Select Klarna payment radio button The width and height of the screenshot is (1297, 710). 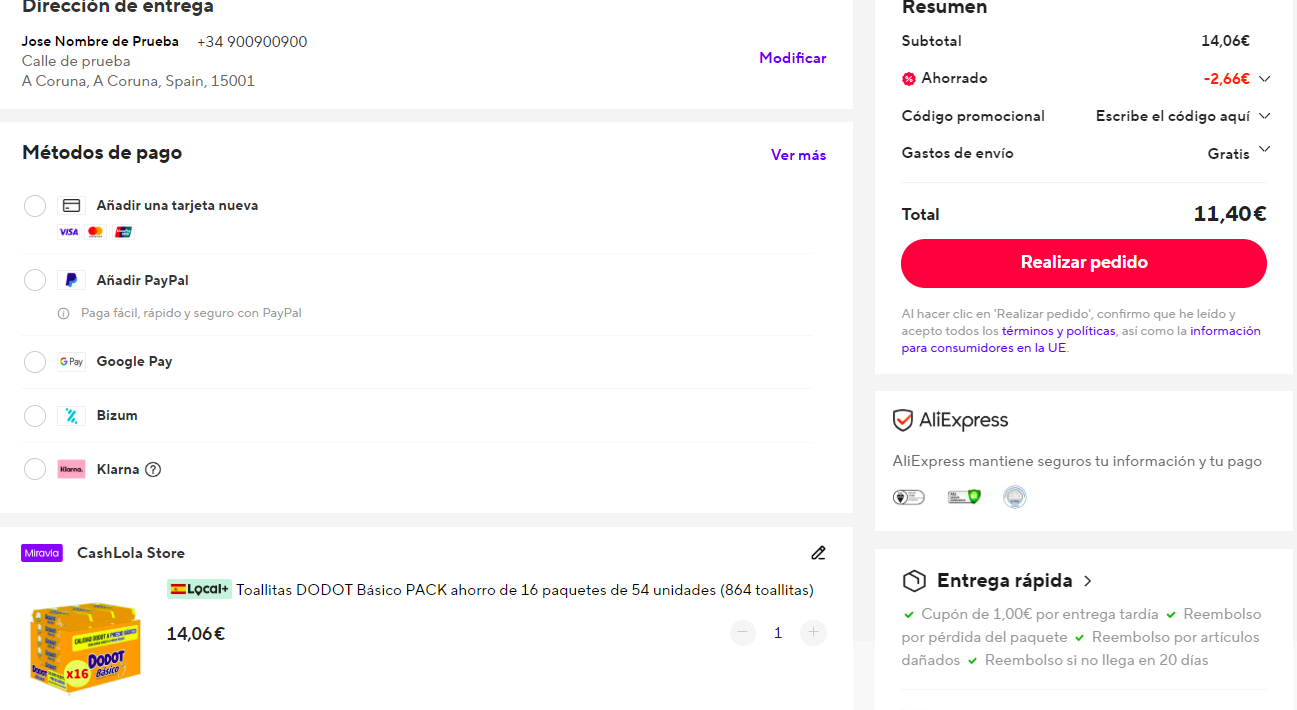coord(35,469)
